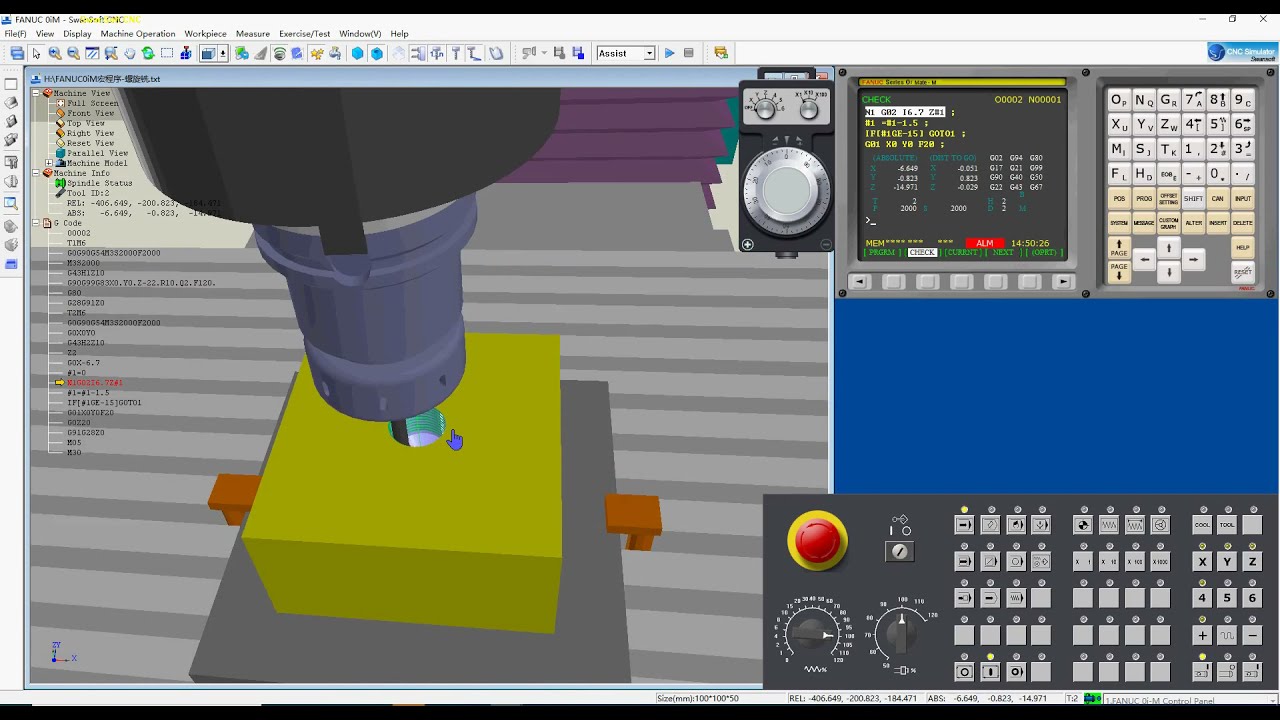Select Full Screen in Machine View tree
This screenshot has width=1280, height=720.
(92, 103)
